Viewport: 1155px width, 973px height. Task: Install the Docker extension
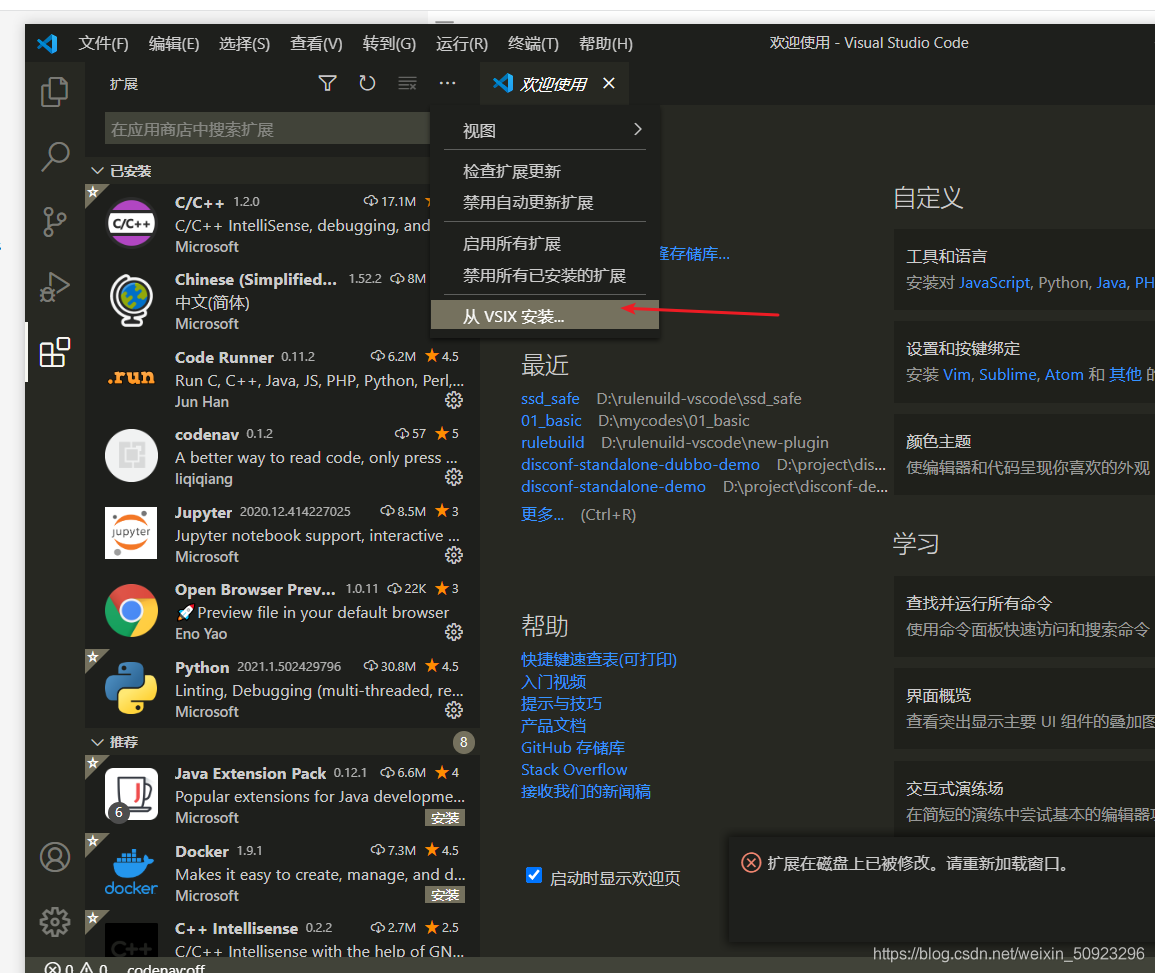pos(445,895)
